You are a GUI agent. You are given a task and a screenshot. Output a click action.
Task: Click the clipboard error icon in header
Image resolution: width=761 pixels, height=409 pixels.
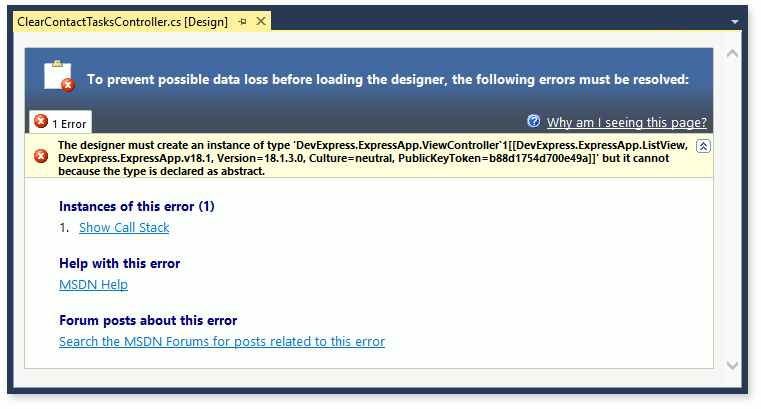pyautogui.click(x=59, y=76)
